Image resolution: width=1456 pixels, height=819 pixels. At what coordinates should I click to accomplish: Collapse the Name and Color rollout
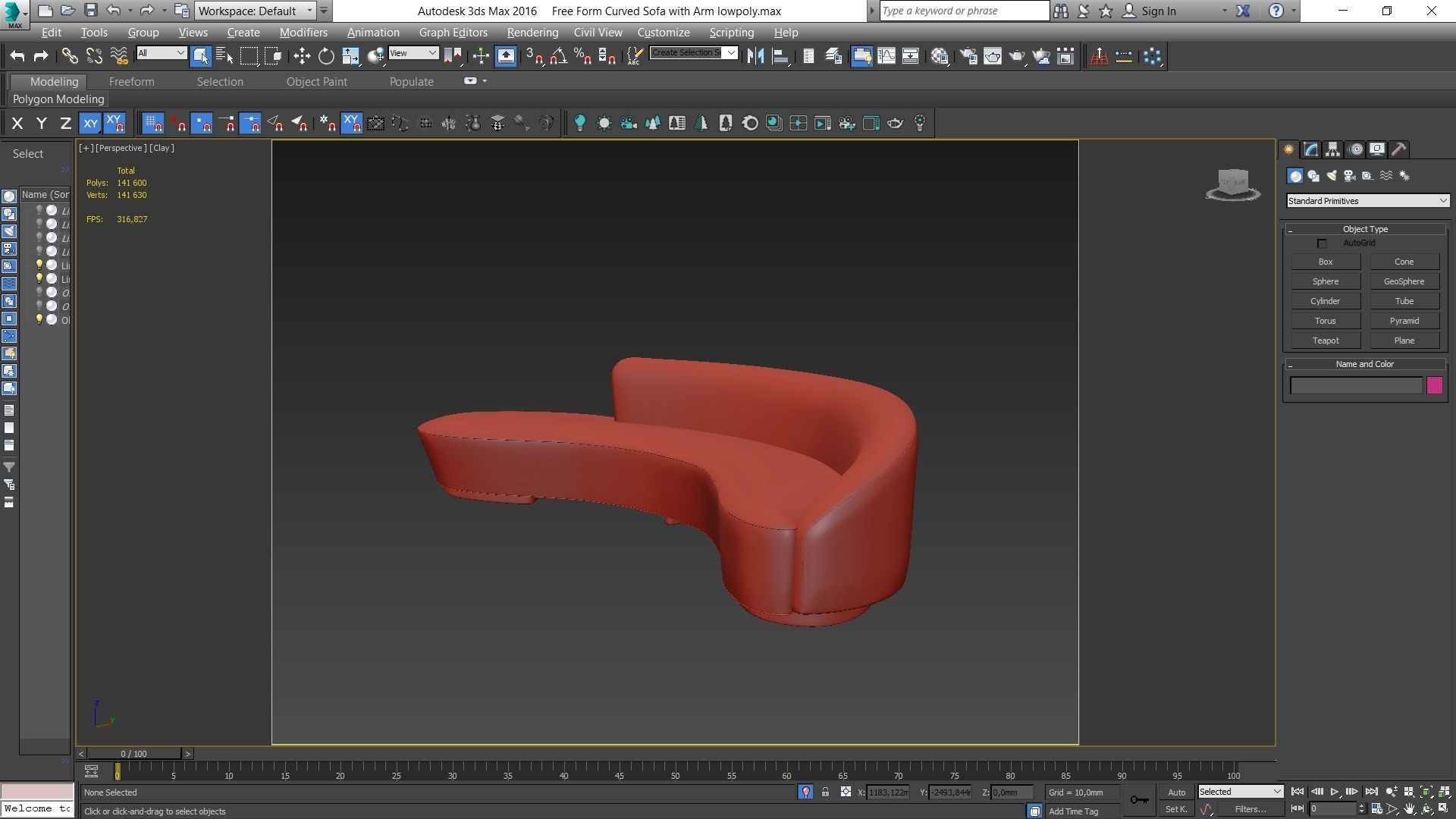[x=1365, y=364]
